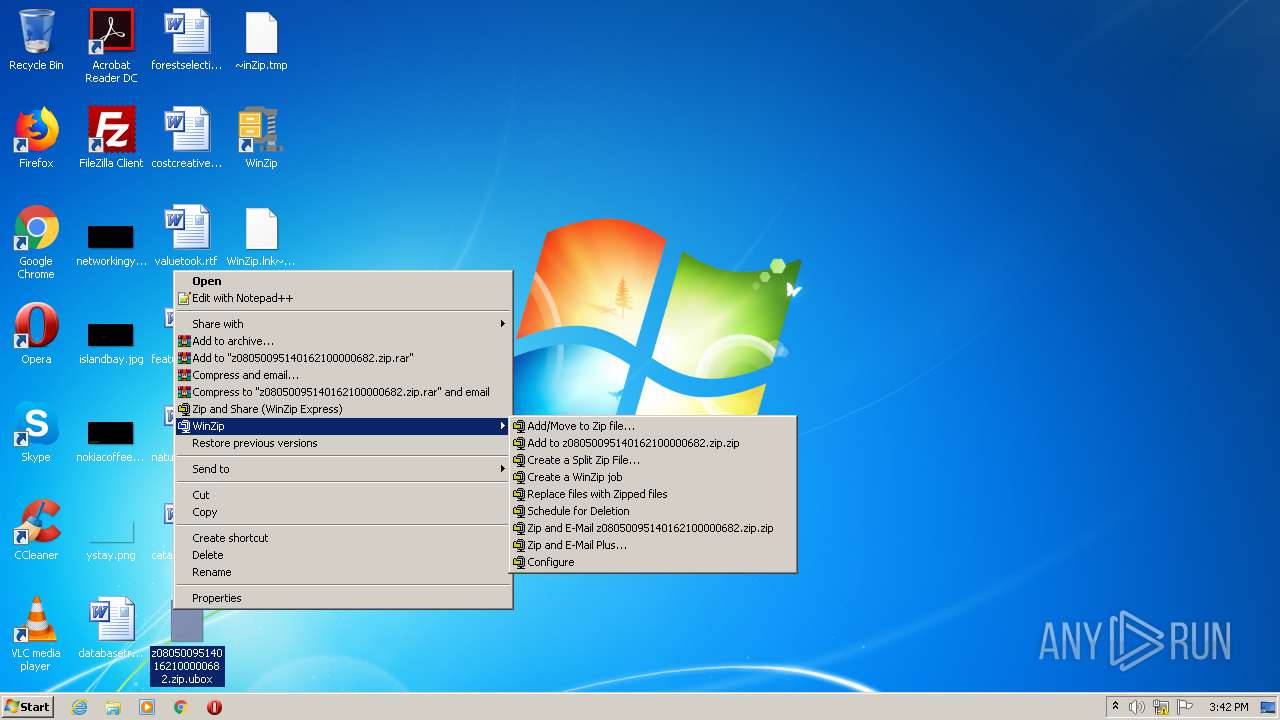
Task: Choose Restore previous versions
Action: pyautogui.click(x=343, y=443)
